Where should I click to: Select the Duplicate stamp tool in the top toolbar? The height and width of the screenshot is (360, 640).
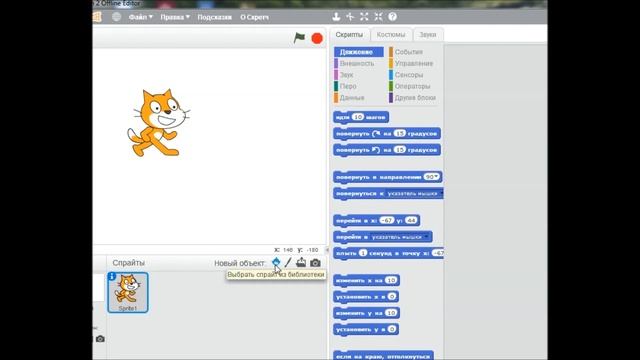(x=336, y=17)
